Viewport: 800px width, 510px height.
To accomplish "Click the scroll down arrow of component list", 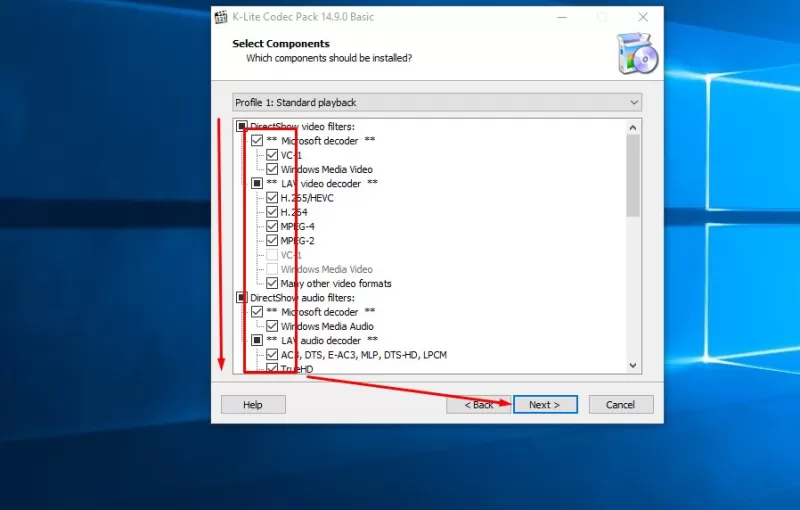I will pos(633,365).
